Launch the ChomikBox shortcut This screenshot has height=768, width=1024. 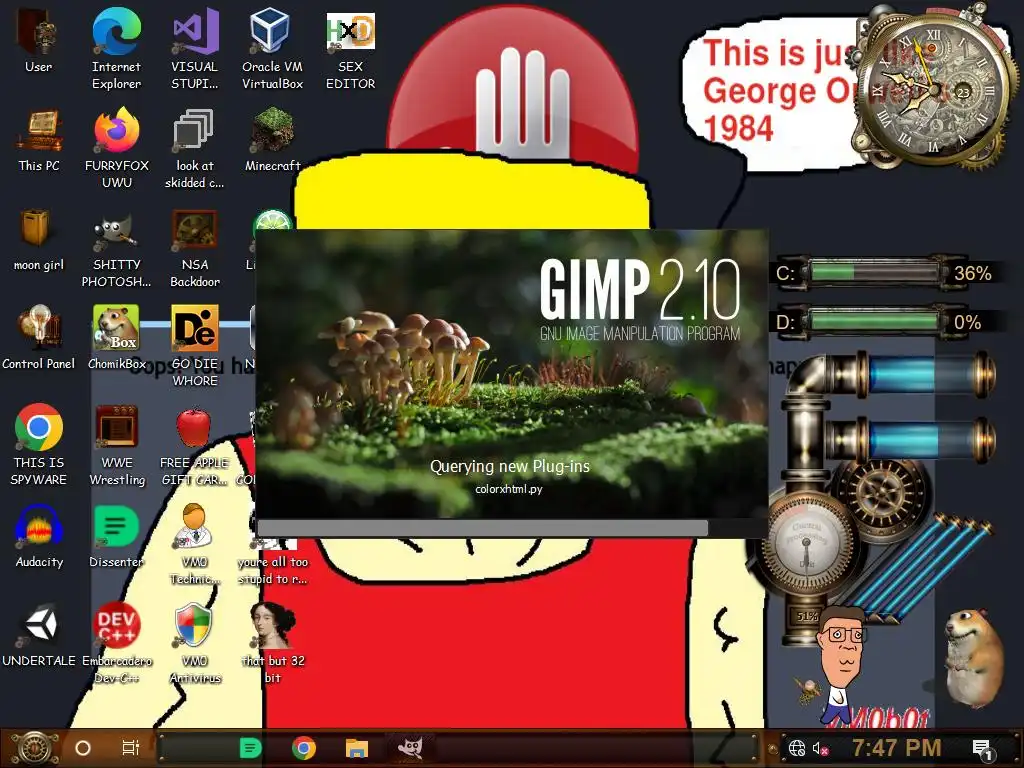pyautogui.click(x=116, y=338)
